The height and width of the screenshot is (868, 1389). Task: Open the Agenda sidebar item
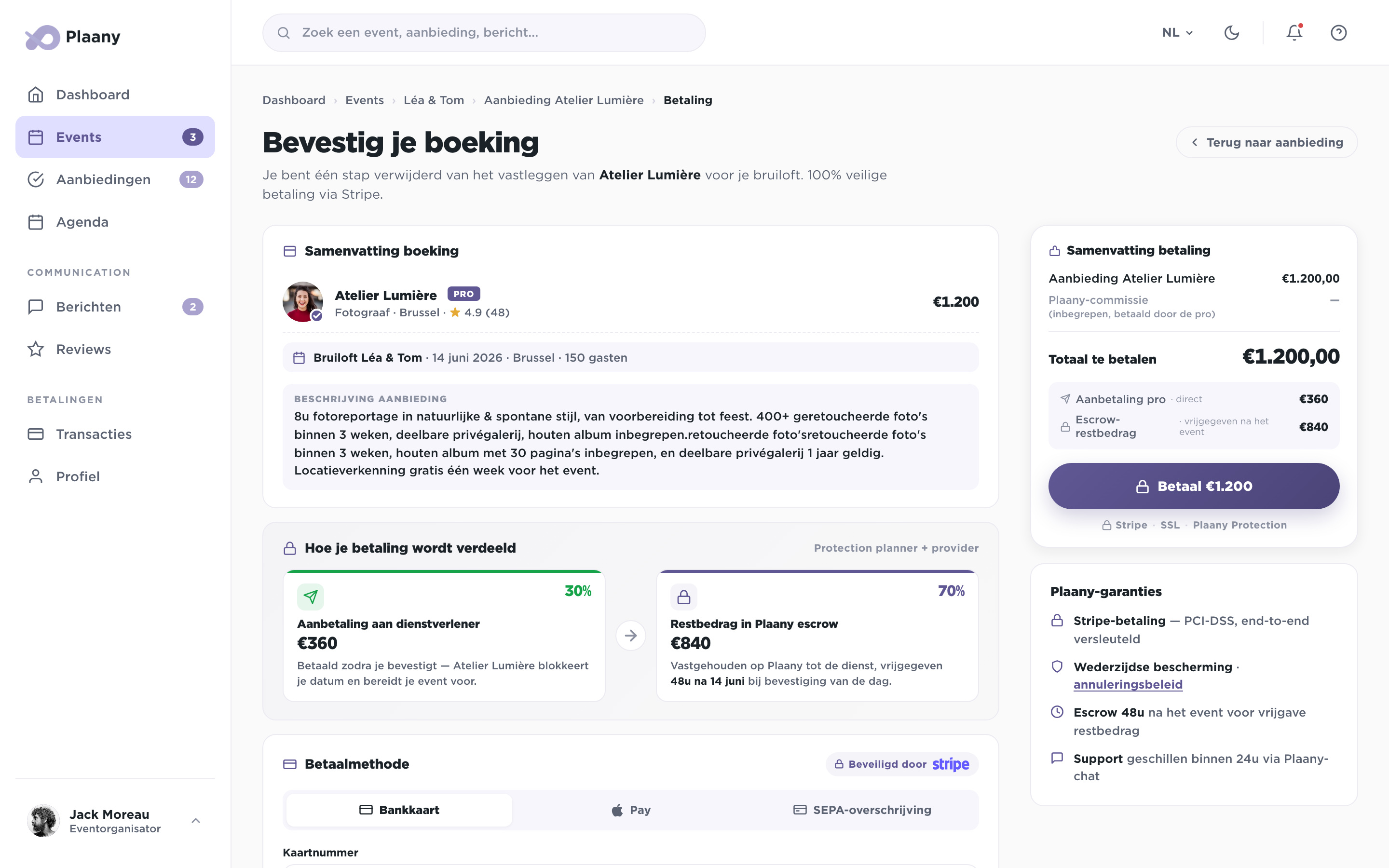(115, 222)
